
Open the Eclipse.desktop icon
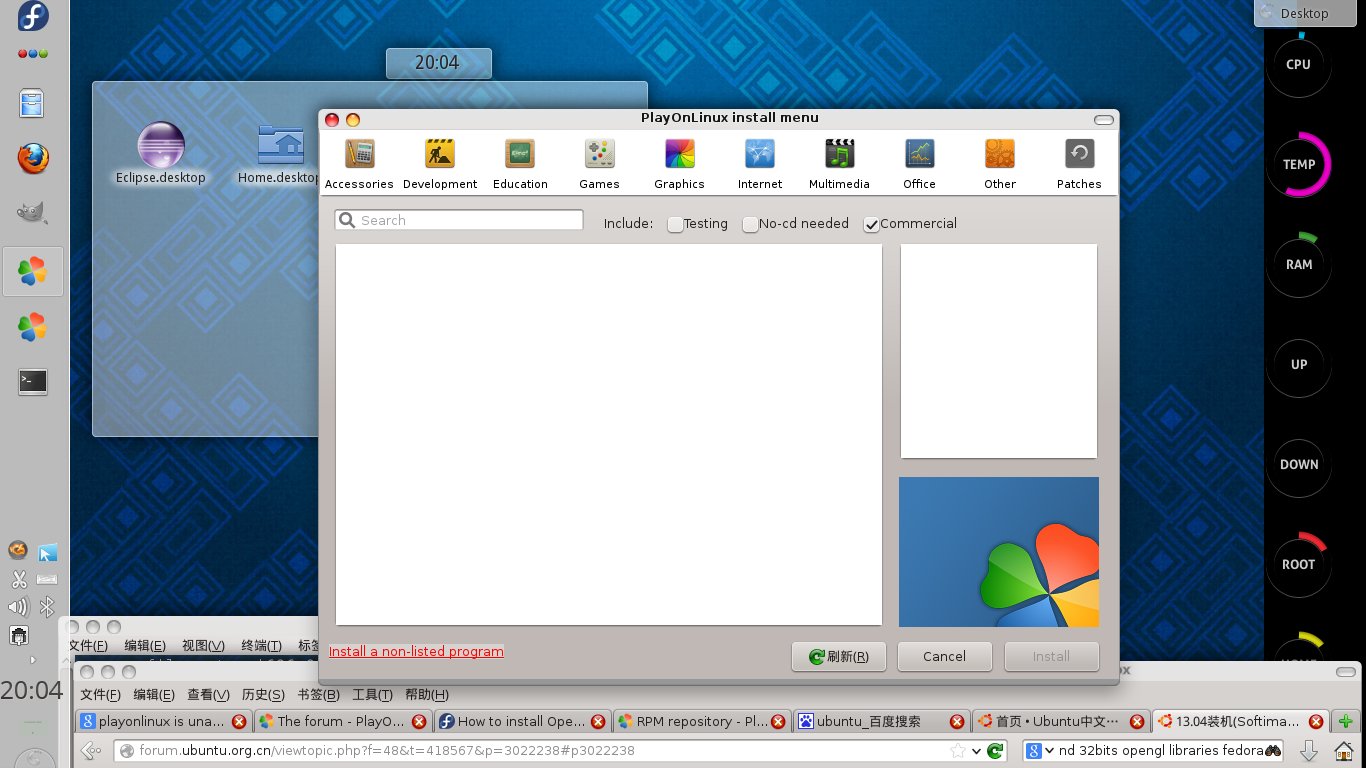161,153
